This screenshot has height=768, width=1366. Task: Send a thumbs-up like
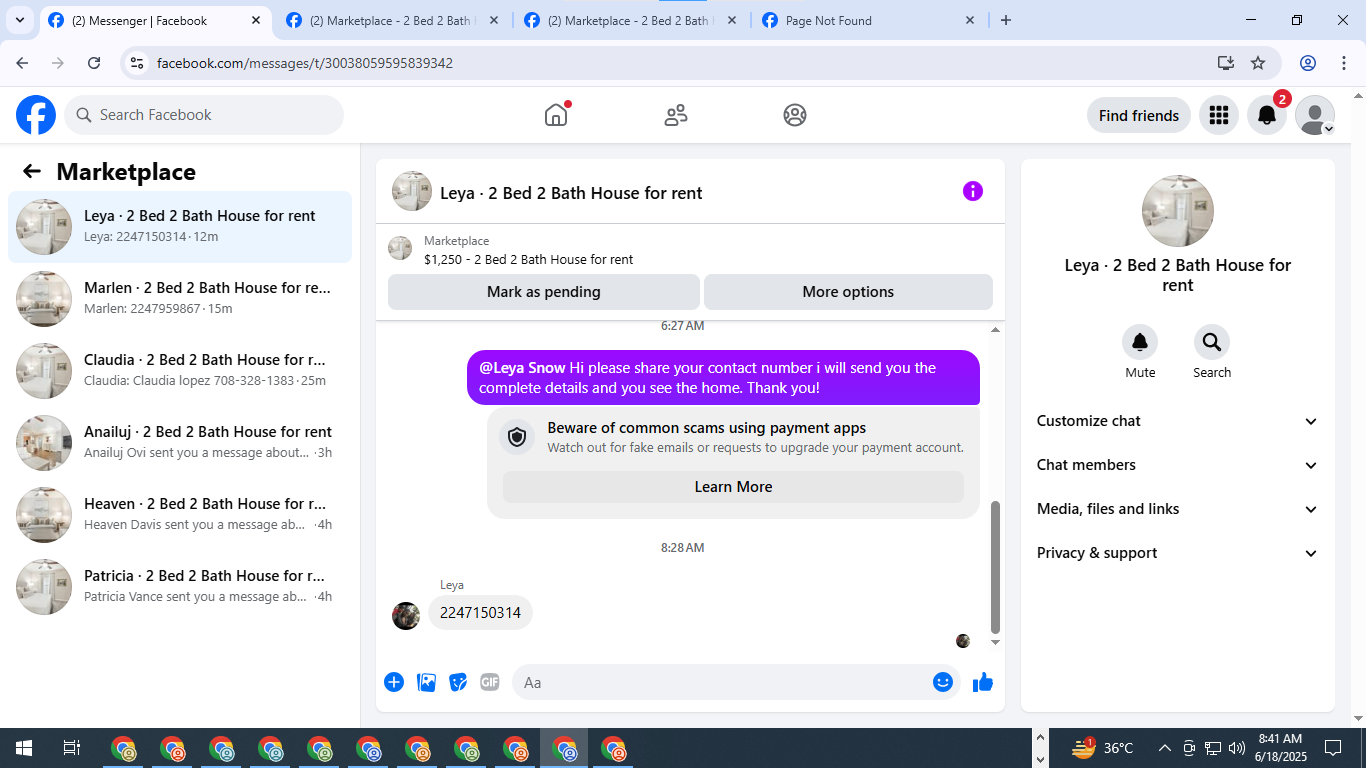[x=983, y=682]
